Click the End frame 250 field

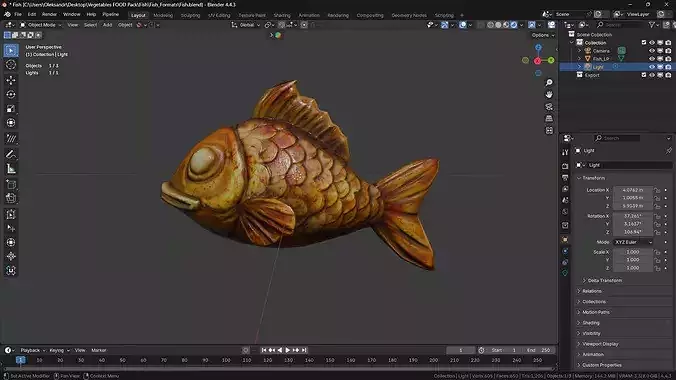[x=539, y=350]
